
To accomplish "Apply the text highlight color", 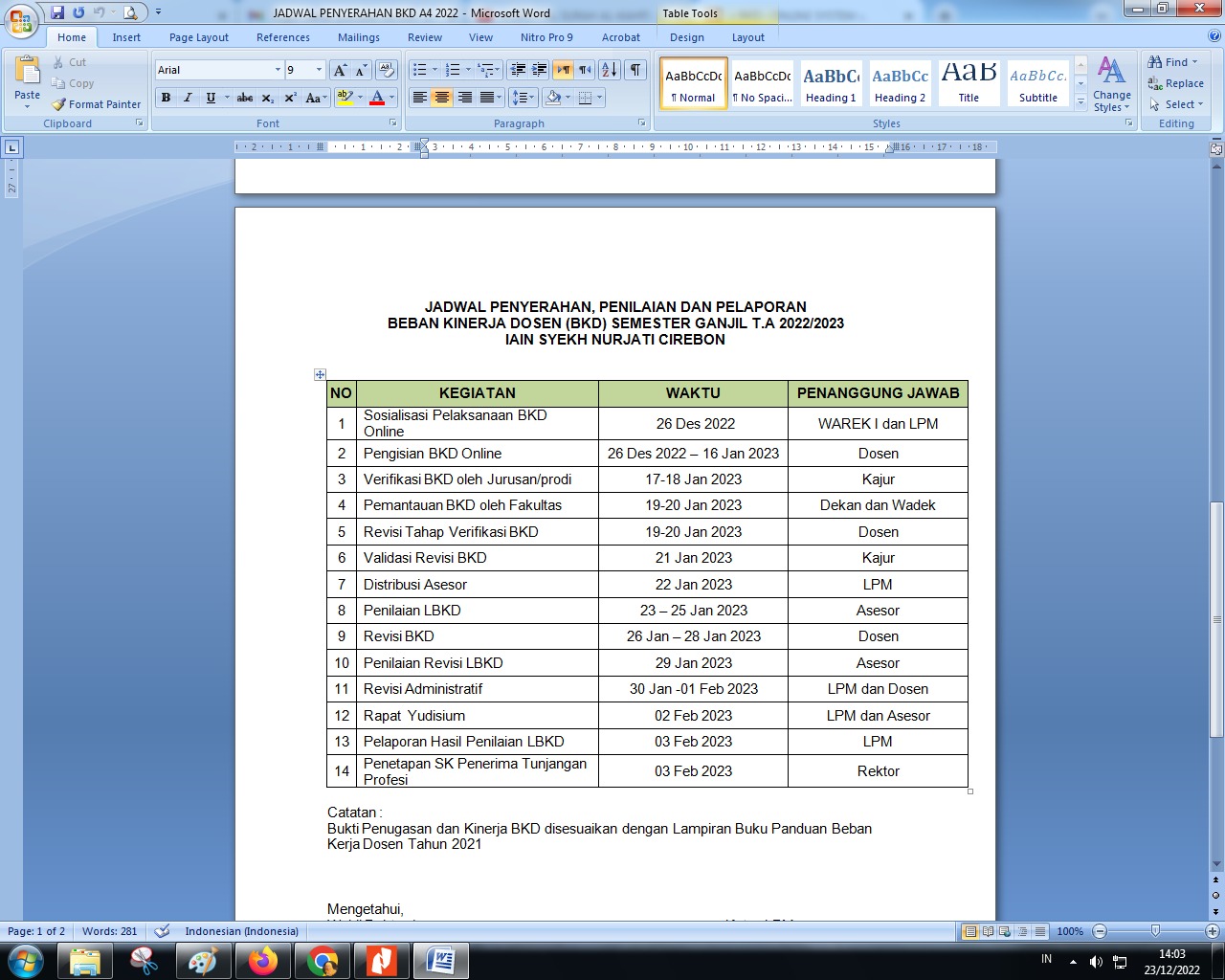I will (345, 98).
